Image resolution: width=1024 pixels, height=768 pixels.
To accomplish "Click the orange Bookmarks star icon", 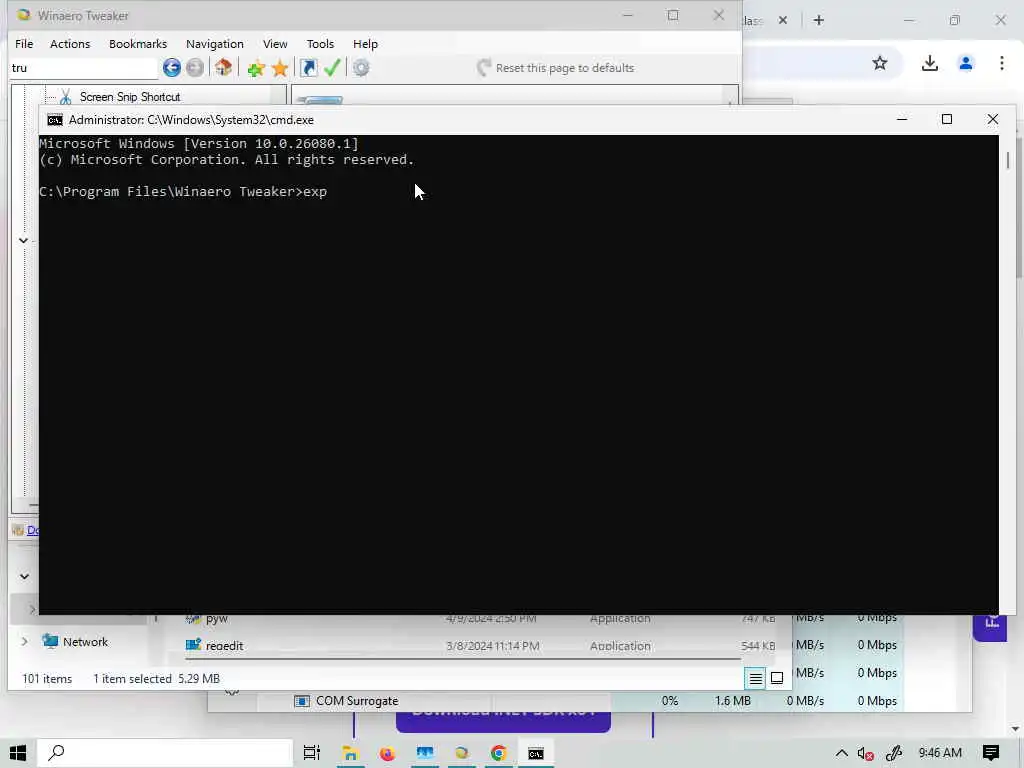I will [280, 68].
